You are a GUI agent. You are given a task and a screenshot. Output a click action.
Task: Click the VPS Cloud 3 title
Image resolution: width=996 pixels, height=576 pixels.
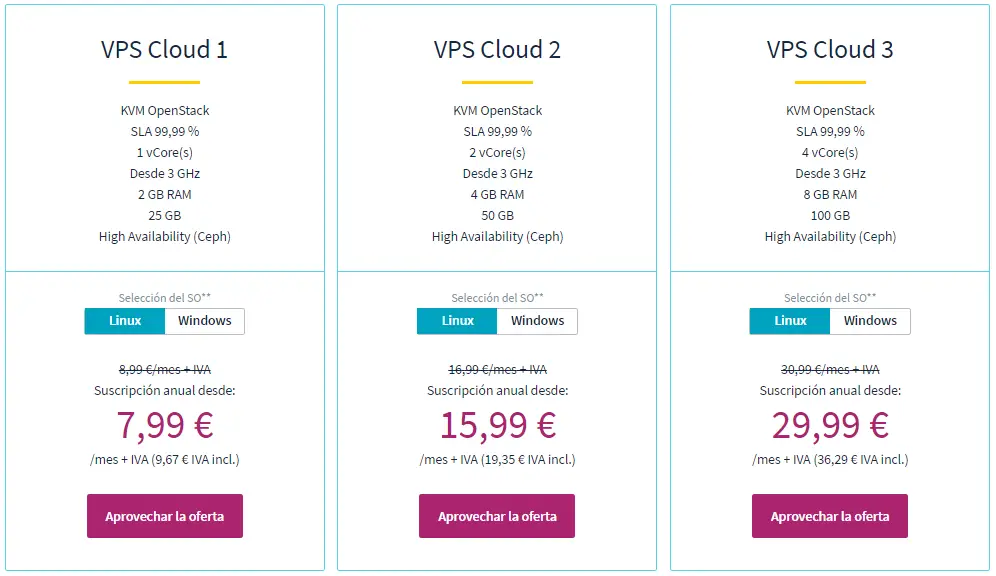coord(830,50)
